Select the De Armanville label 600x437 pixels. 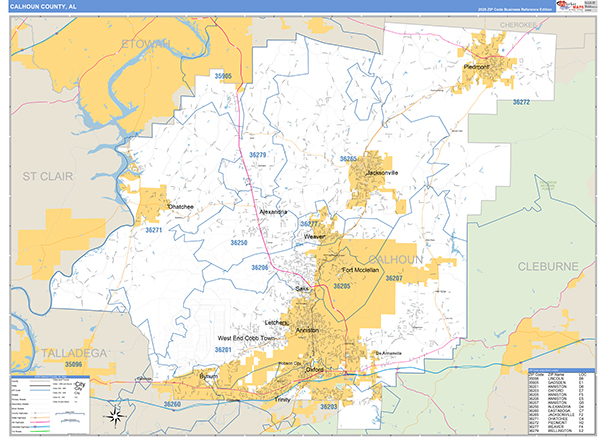point(389,353)
